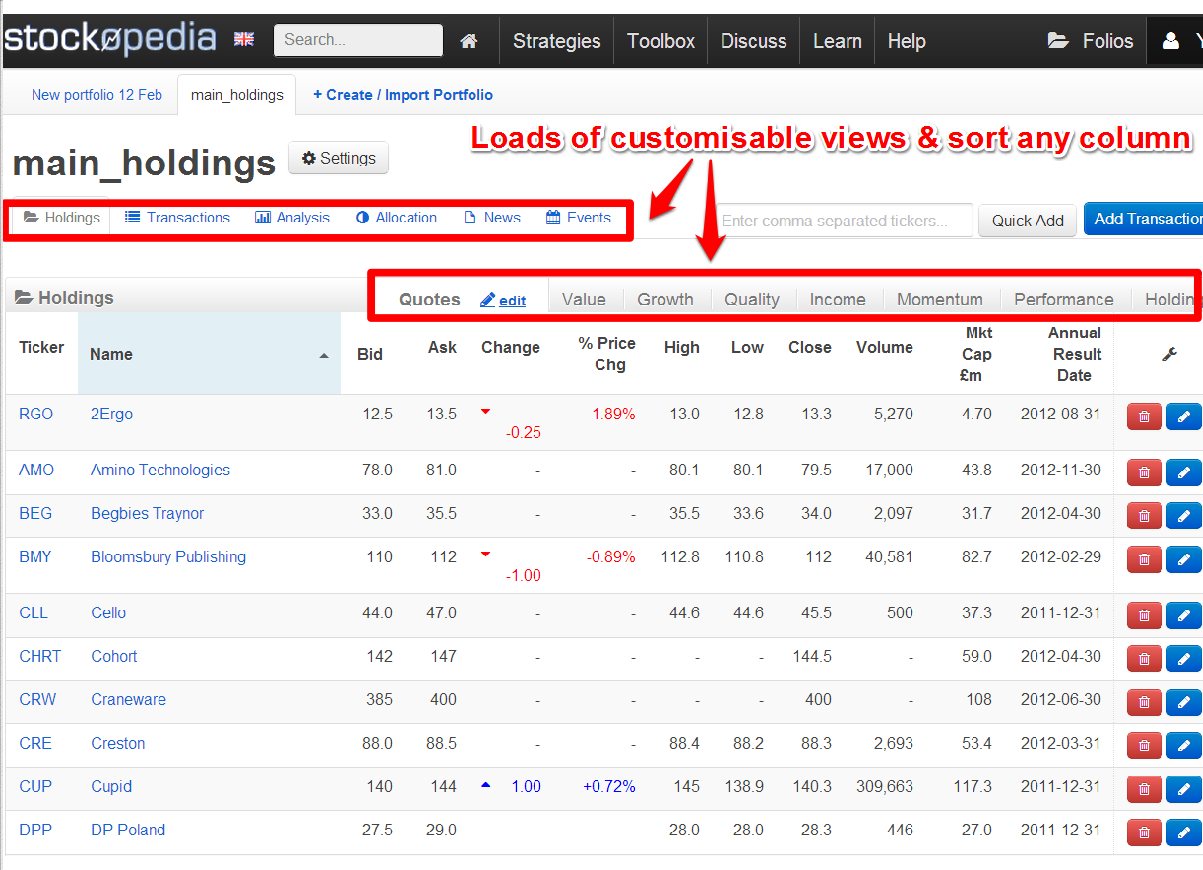
Task: Delete the Begbies Traynor holding
Action: pyautogui.click(x=1144, y=515)
